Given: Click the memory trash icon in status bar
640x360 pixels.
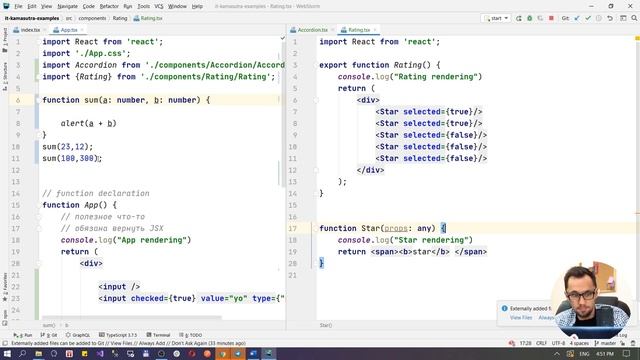Looking at the screenshot, I should pos(633,343).
